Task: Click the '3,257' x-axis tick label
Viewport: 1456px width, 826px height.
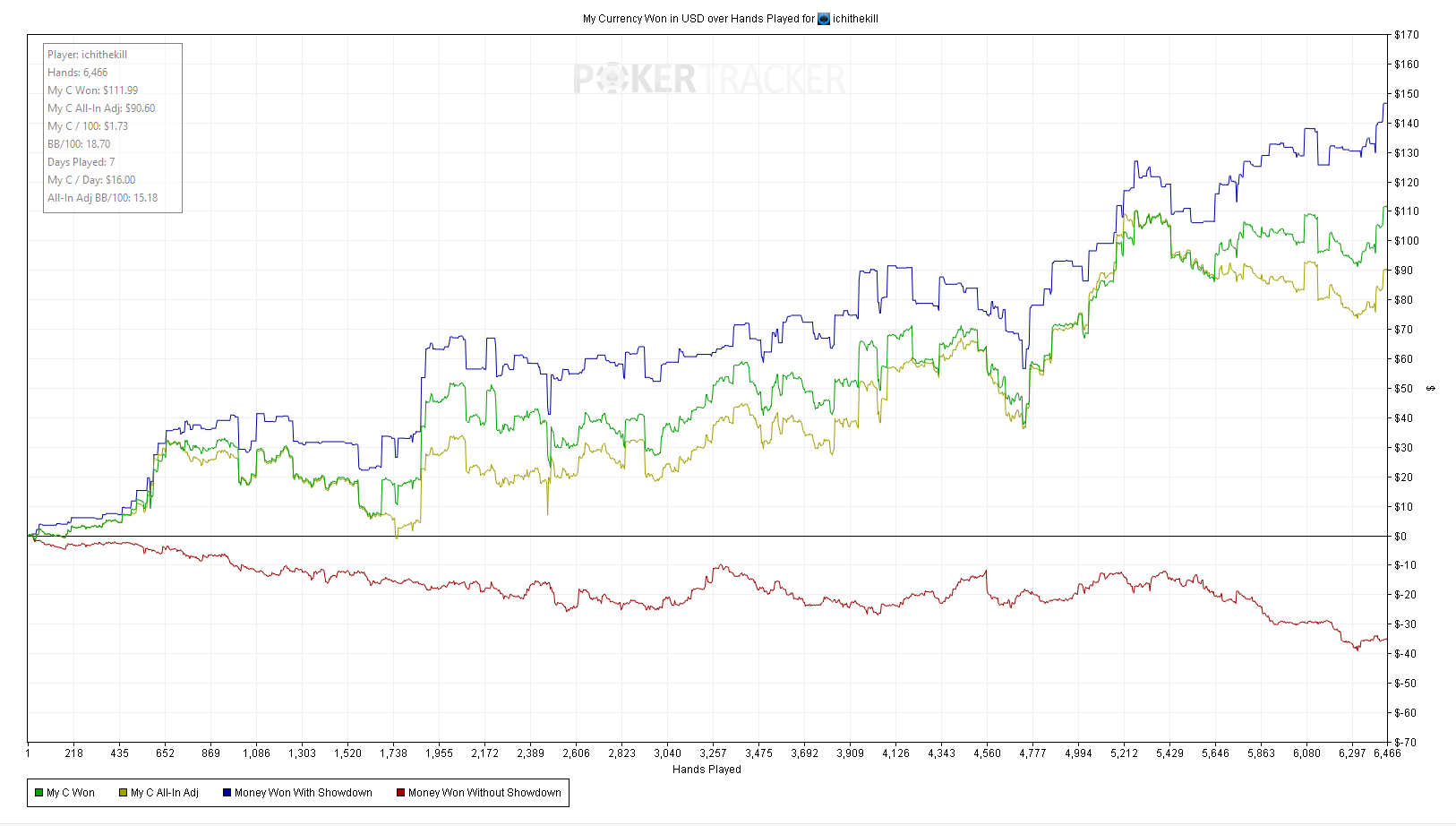Action: point(714,753)
